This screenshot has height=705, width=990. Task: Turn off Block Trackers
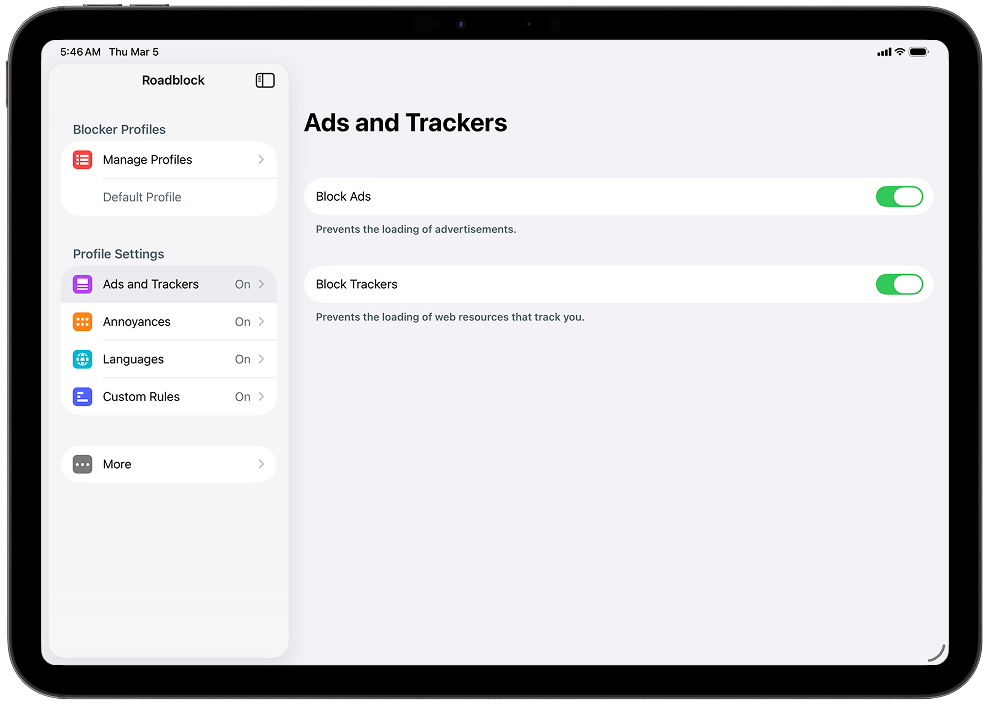point(899,284)
